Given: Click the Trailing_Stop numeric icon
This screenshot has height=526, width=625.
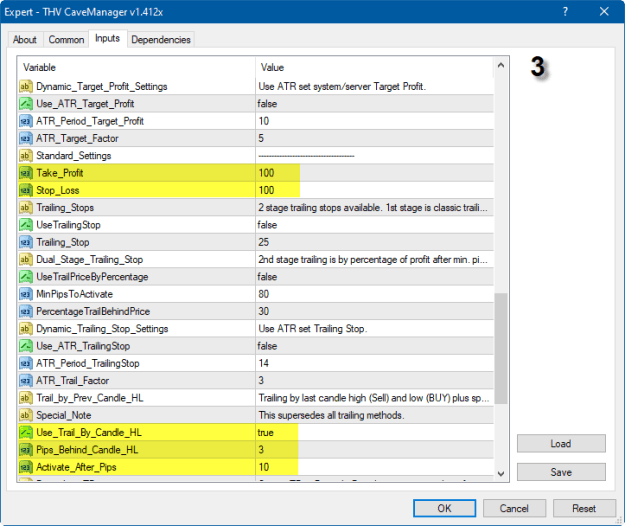Looking at the screenshot, I should [25, 242].
